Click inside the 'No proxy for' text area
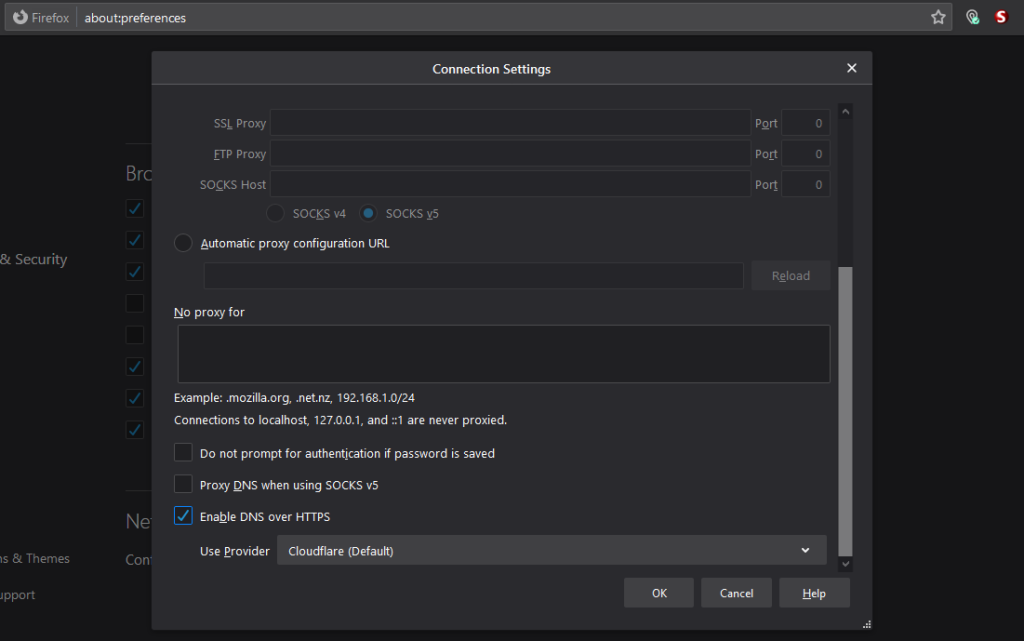 pos(503,354)
